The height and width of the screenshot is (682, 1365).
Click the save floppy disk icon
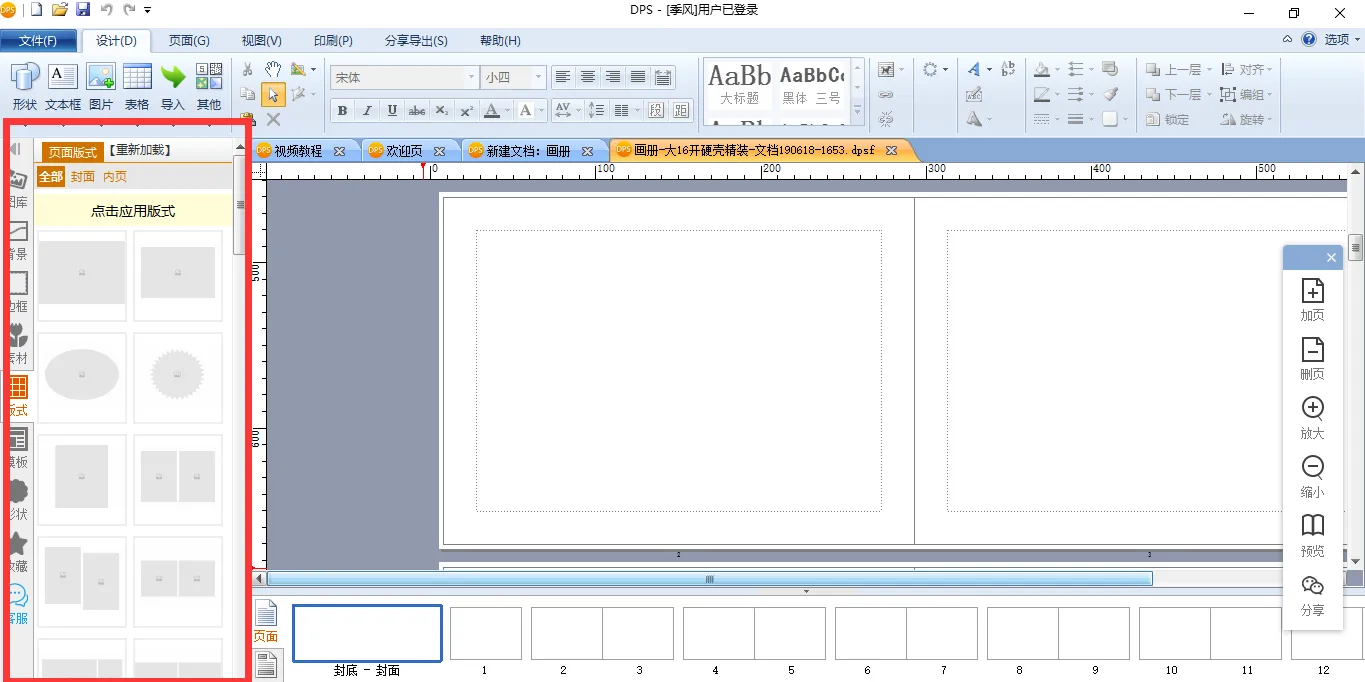(83, 10)
